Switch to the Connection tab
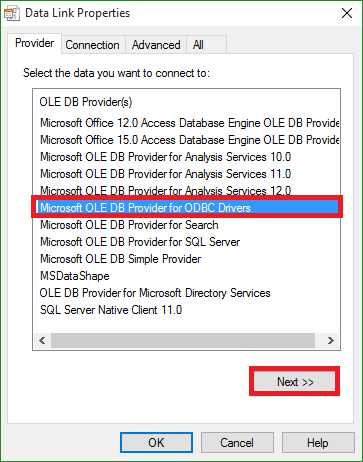Screen dimensions: 363x462 [x=92, y=45]
